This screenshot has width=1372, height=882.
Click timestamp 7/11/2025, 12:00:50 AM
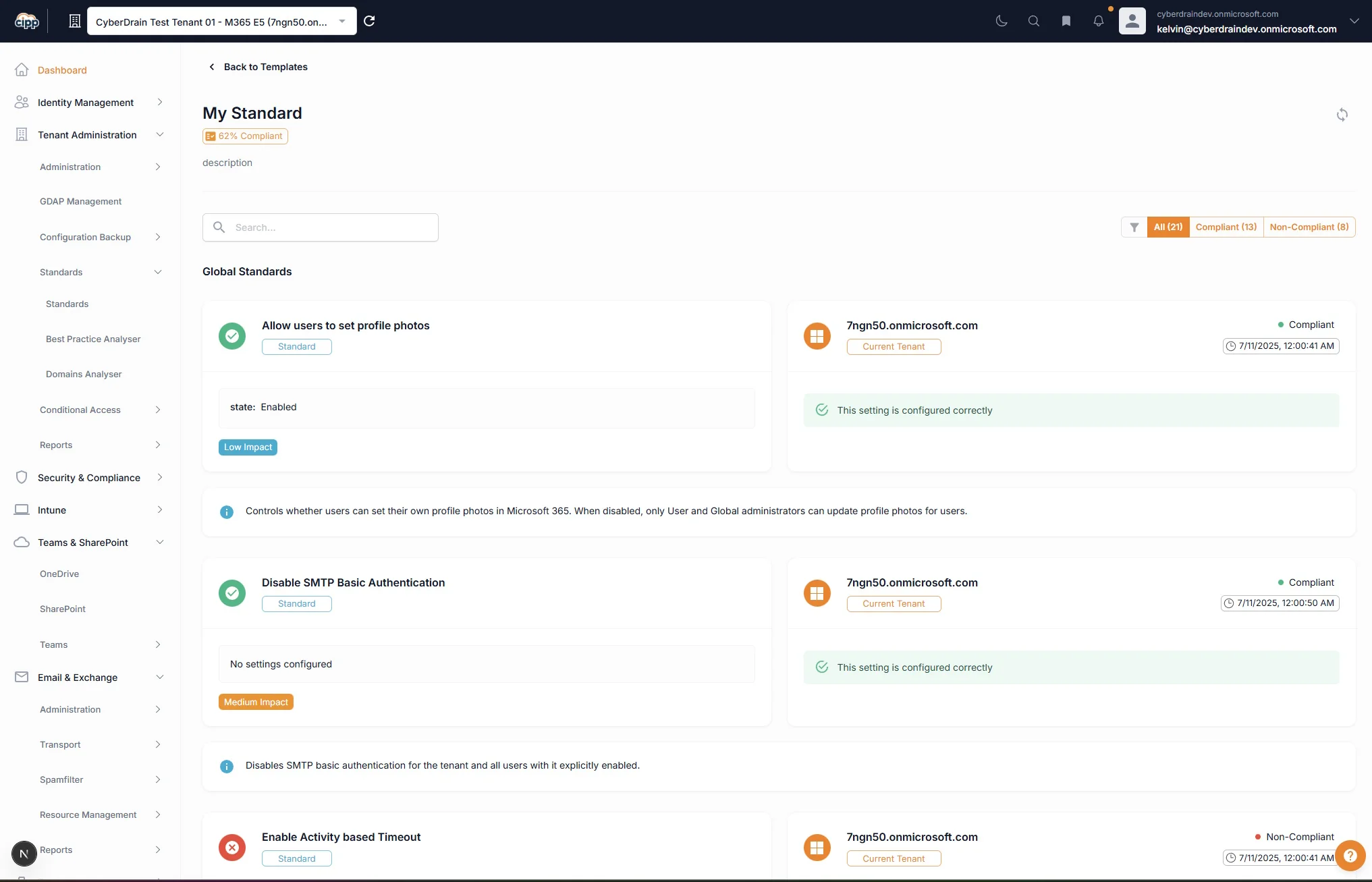(x=1280, y=603)
